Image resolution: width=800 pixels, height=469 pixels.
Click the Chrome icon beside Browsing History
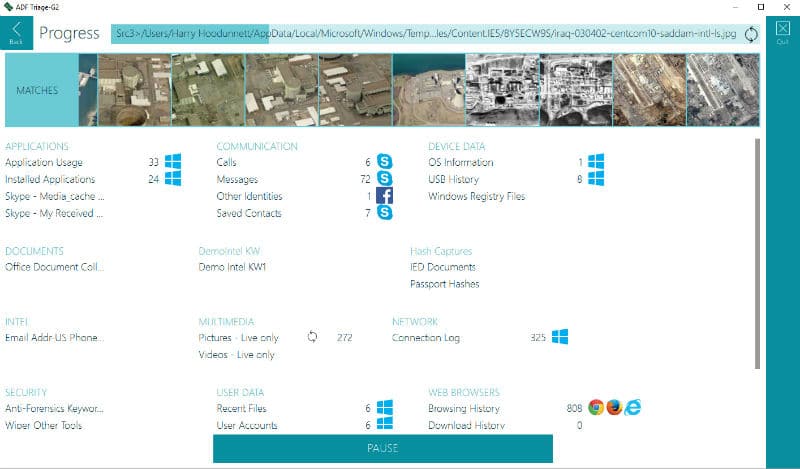(596, 408)
